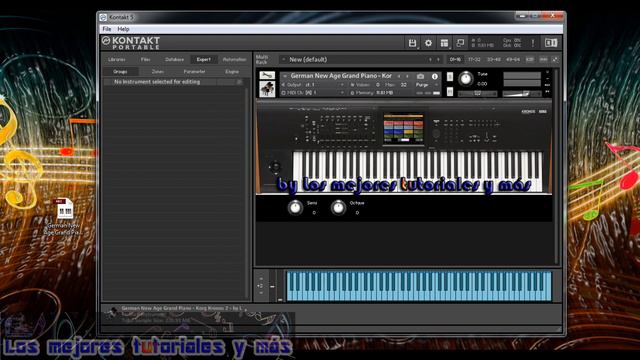The height and width of the screenshot is (360, 640).
Task: Open the Purge dropdown menu
Action: [427, 85]
